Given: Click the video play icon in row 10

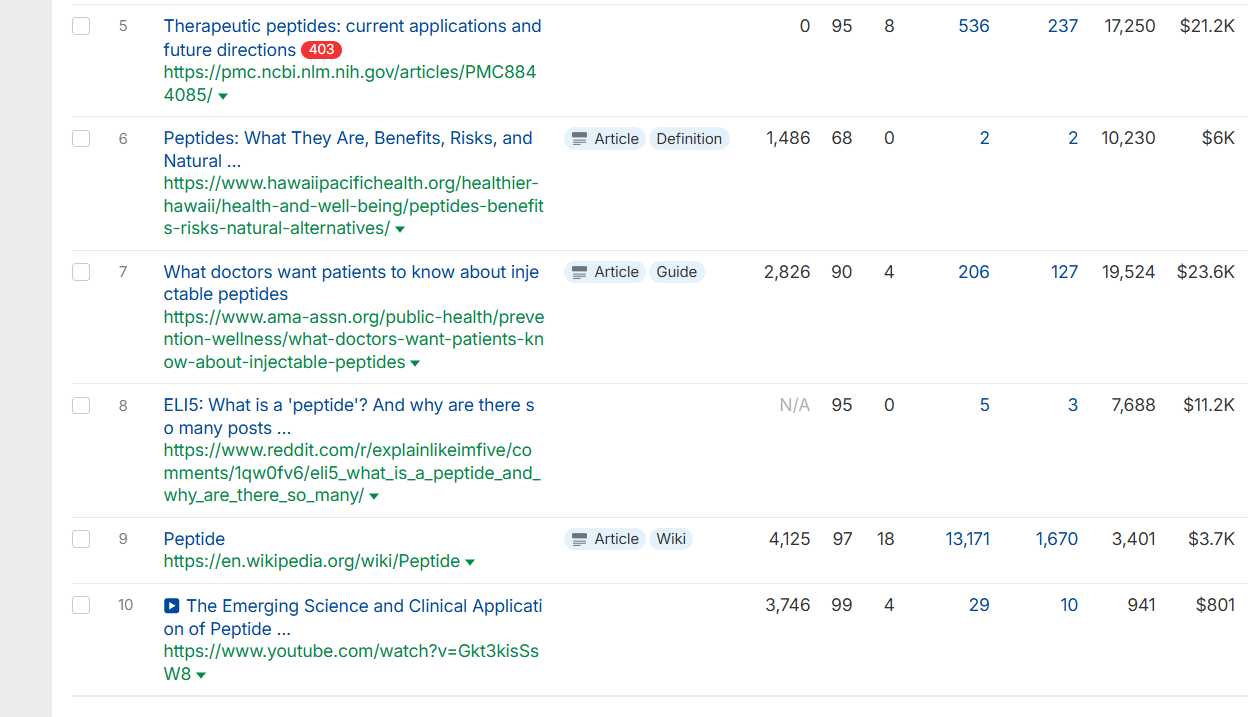Looking at the screenshot, I should (172, 605).
